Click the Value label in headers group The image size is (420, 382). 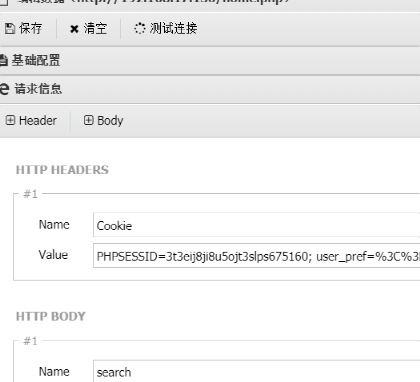pos(53,255)
